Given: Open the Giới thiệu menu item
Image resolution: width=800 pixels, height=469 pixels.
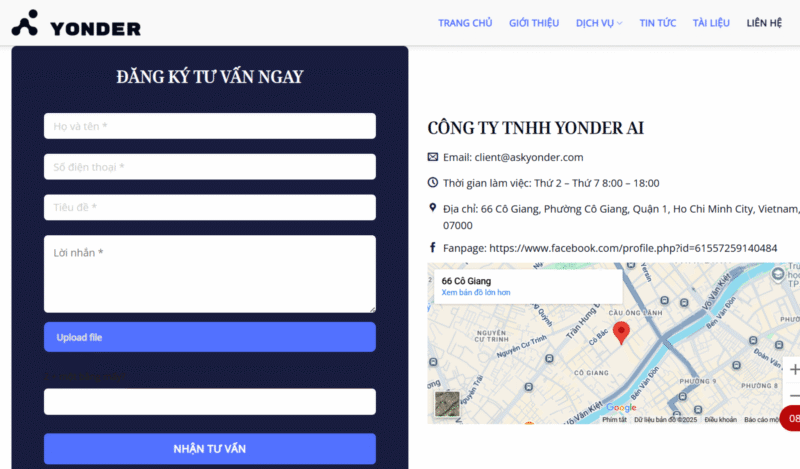Looking at the screenshot, I should (533, 23).
